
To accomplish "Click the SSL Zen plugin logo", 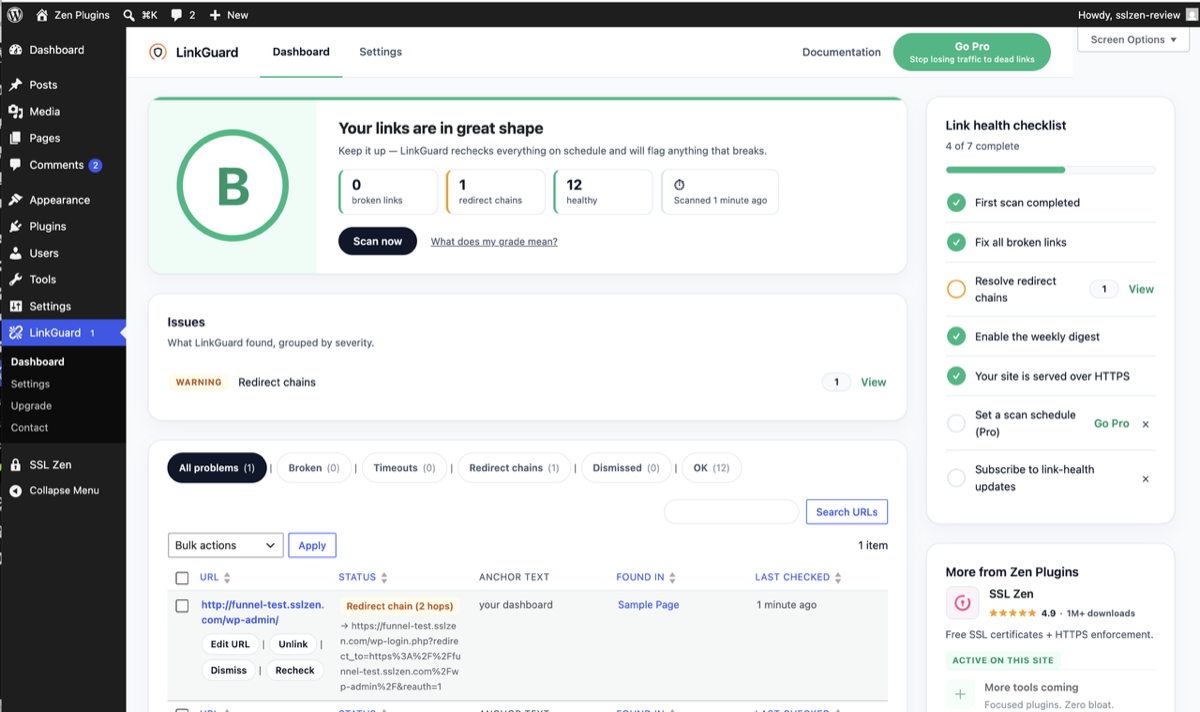I will 961,603.
